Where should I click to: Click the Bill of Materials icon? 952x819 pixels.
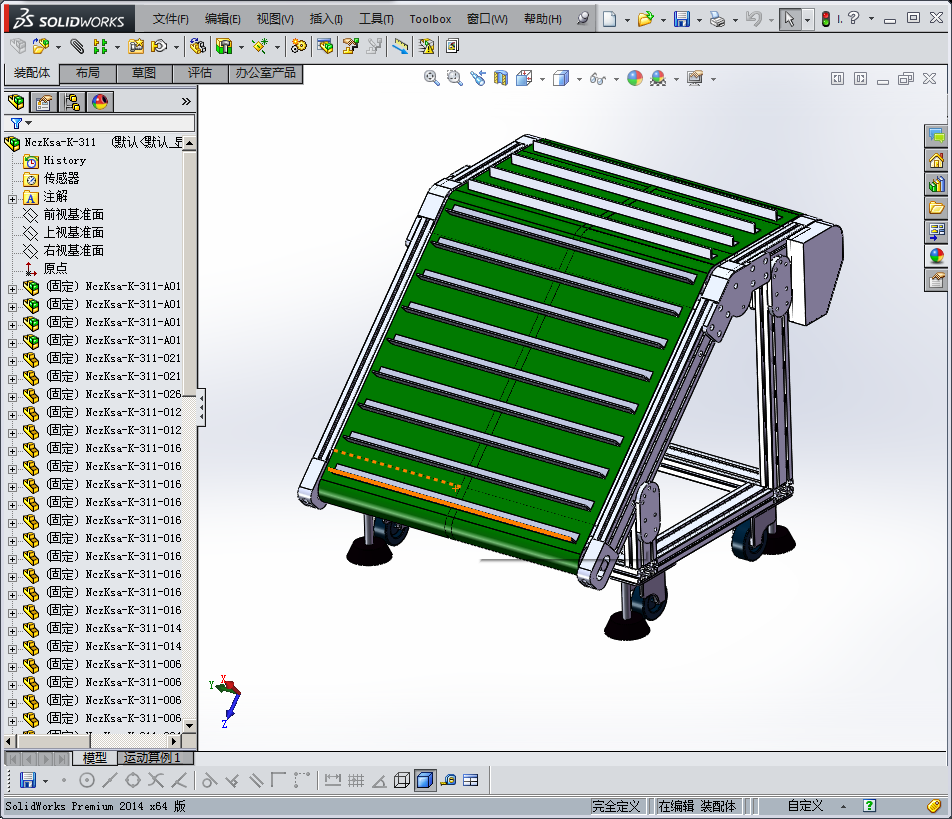(x=325, y=46)
